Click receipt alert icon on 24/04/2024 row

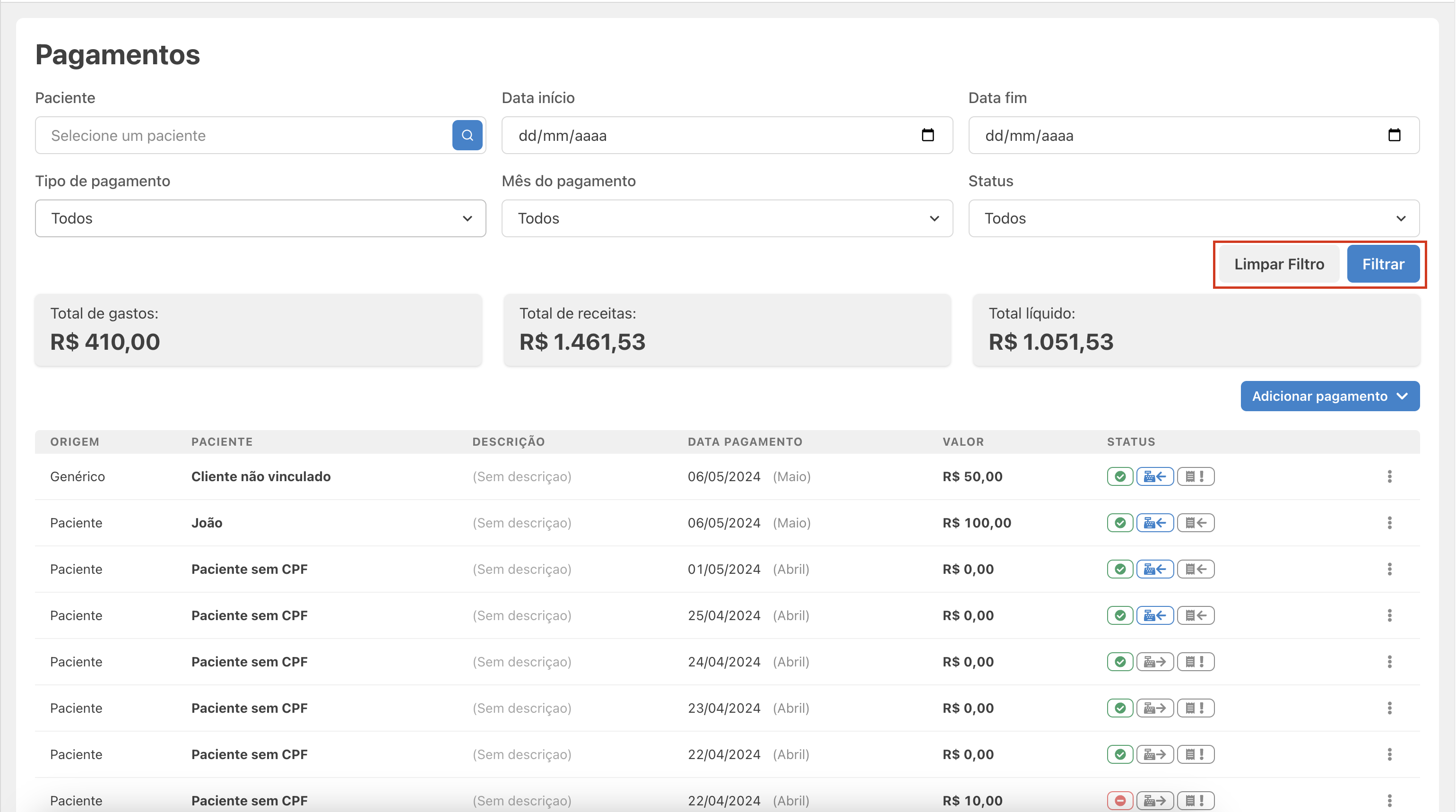click(x=1196, y=662)
